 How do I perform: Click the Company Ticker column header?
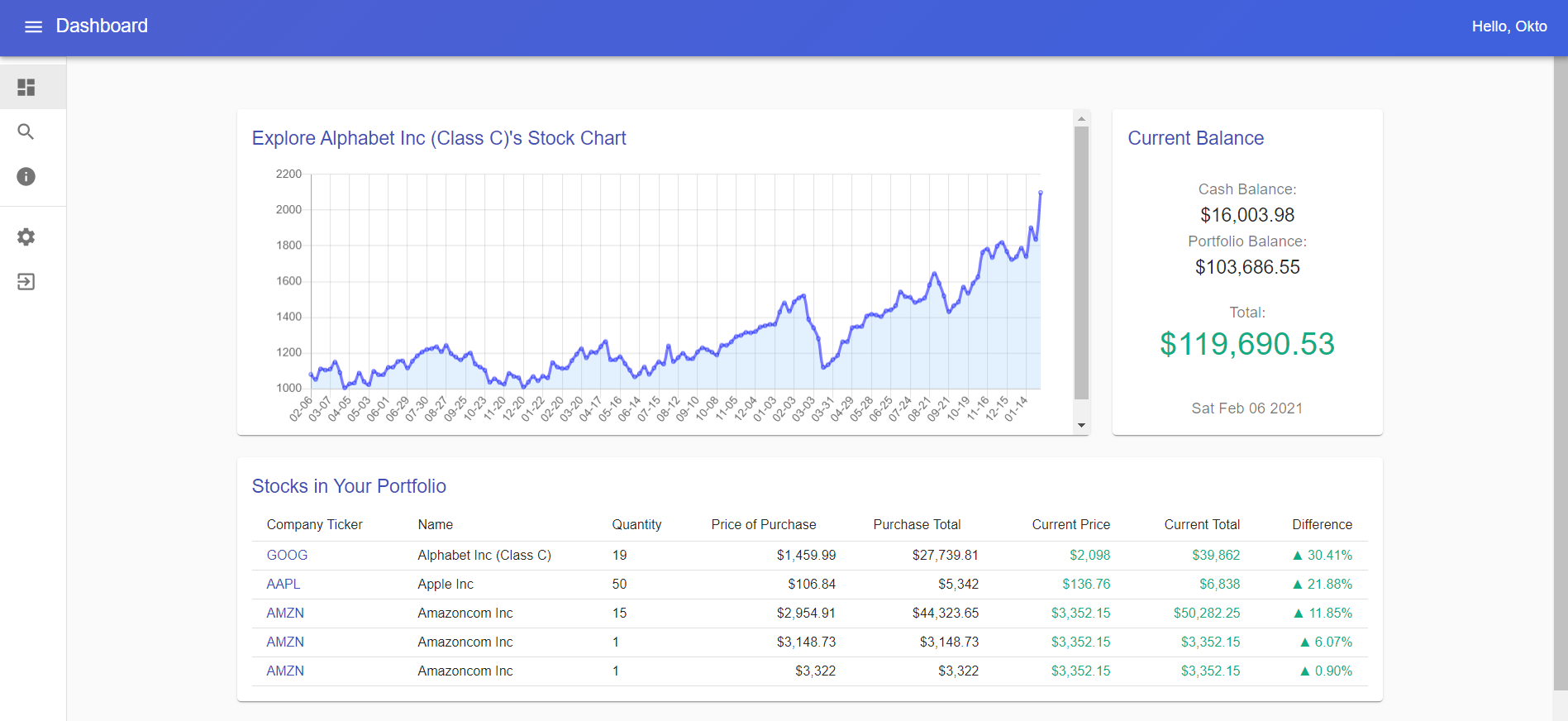[x=314, y=525]
